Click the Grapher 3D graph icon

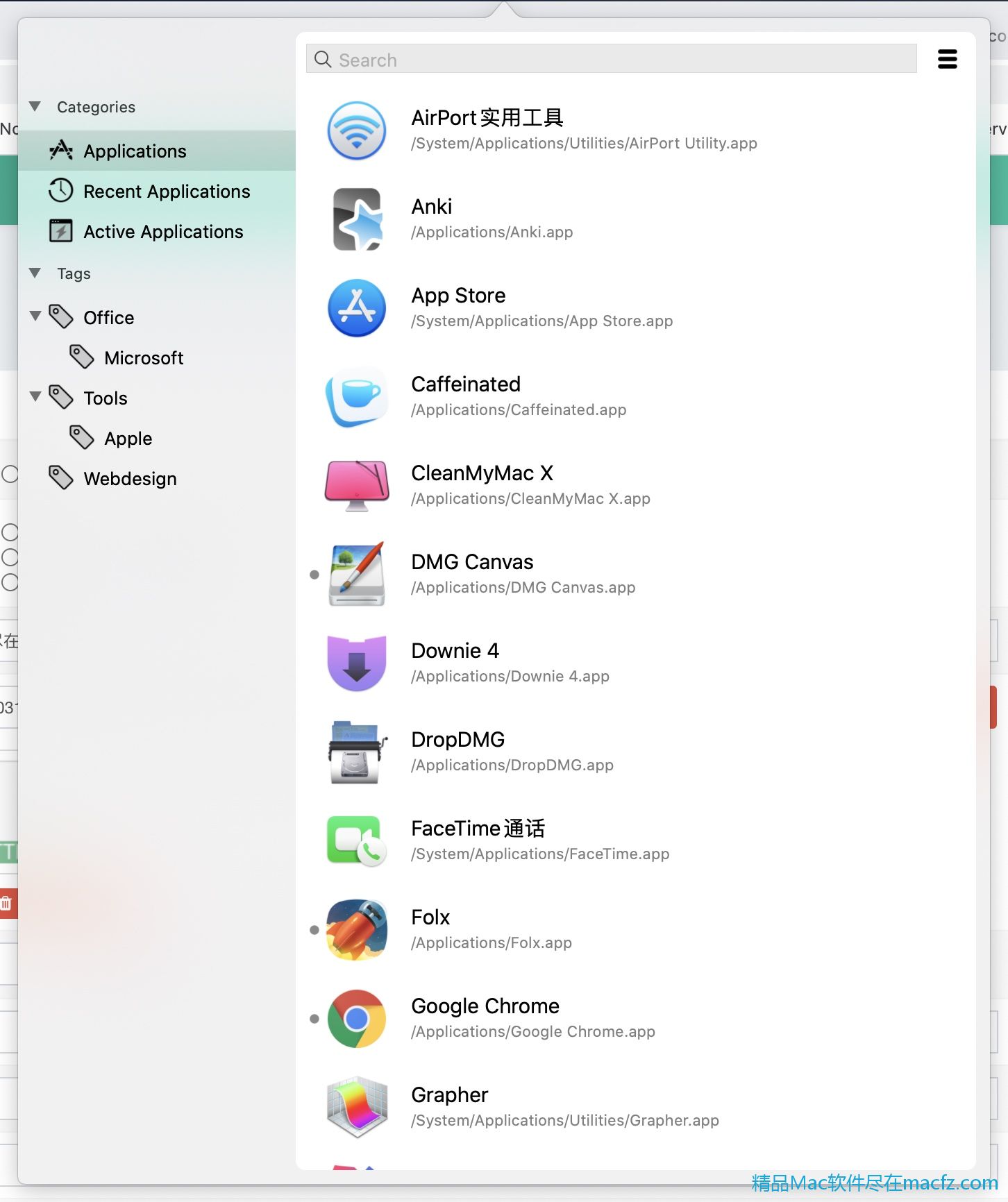[357, 1108]
